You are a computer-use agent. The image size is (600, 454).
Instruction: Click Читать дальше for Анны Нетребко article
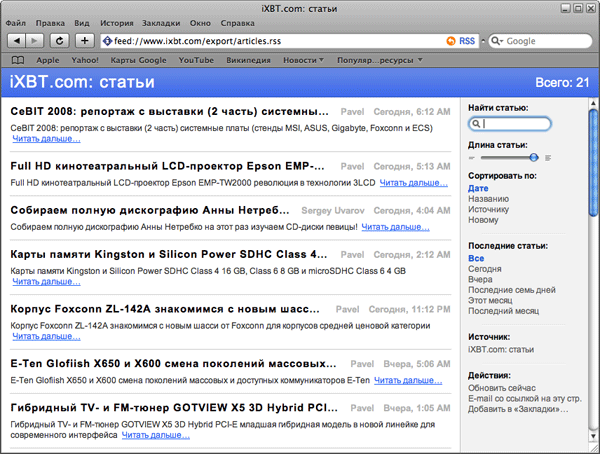pos(395,227)
